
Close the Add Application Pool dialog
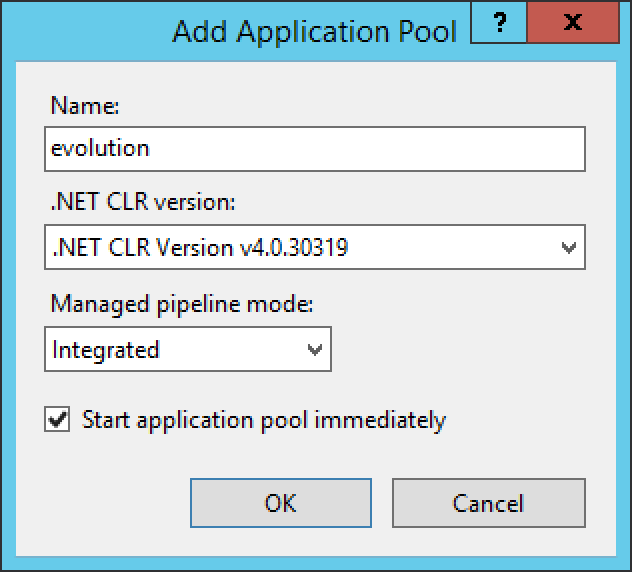click(573, 22)
